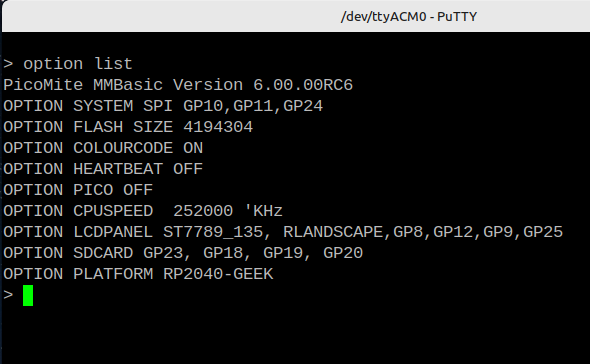Click the OPTION SYSTEM SPI line
The image size is (590, 364).
pos(163,106)
